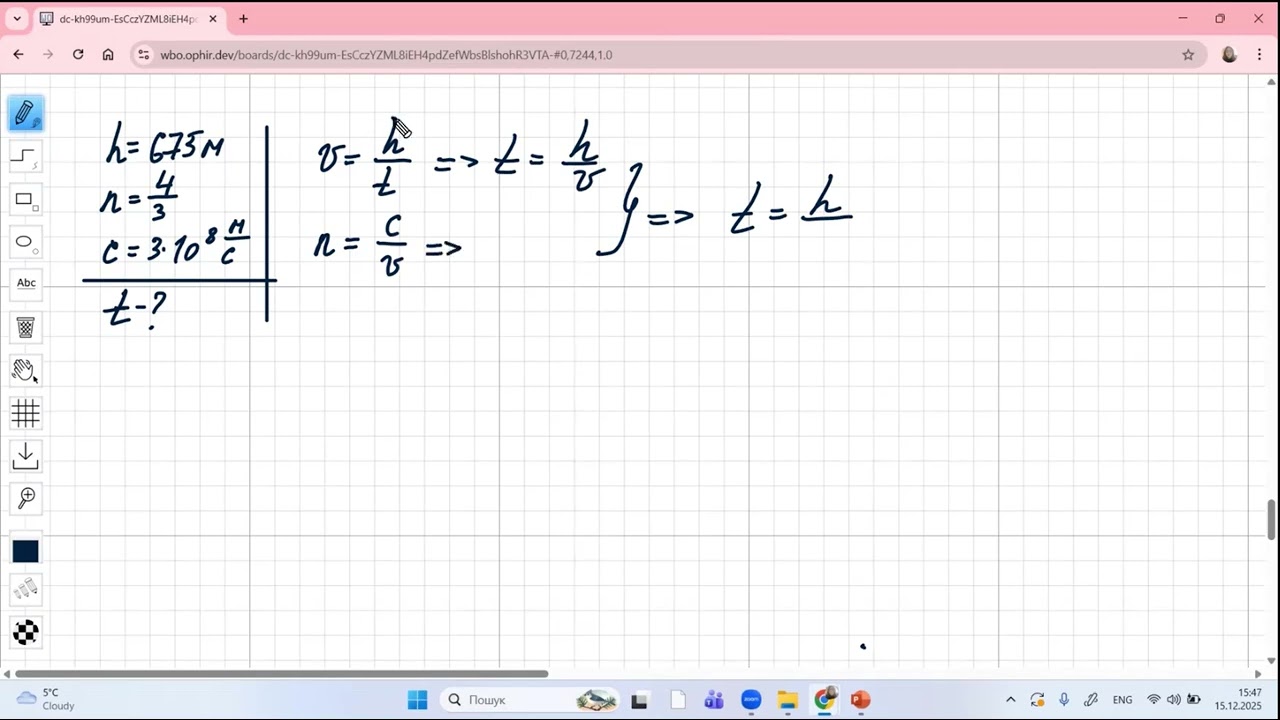Select the Abc text tool
1280x720 pixels.
[x=26, y=283]
